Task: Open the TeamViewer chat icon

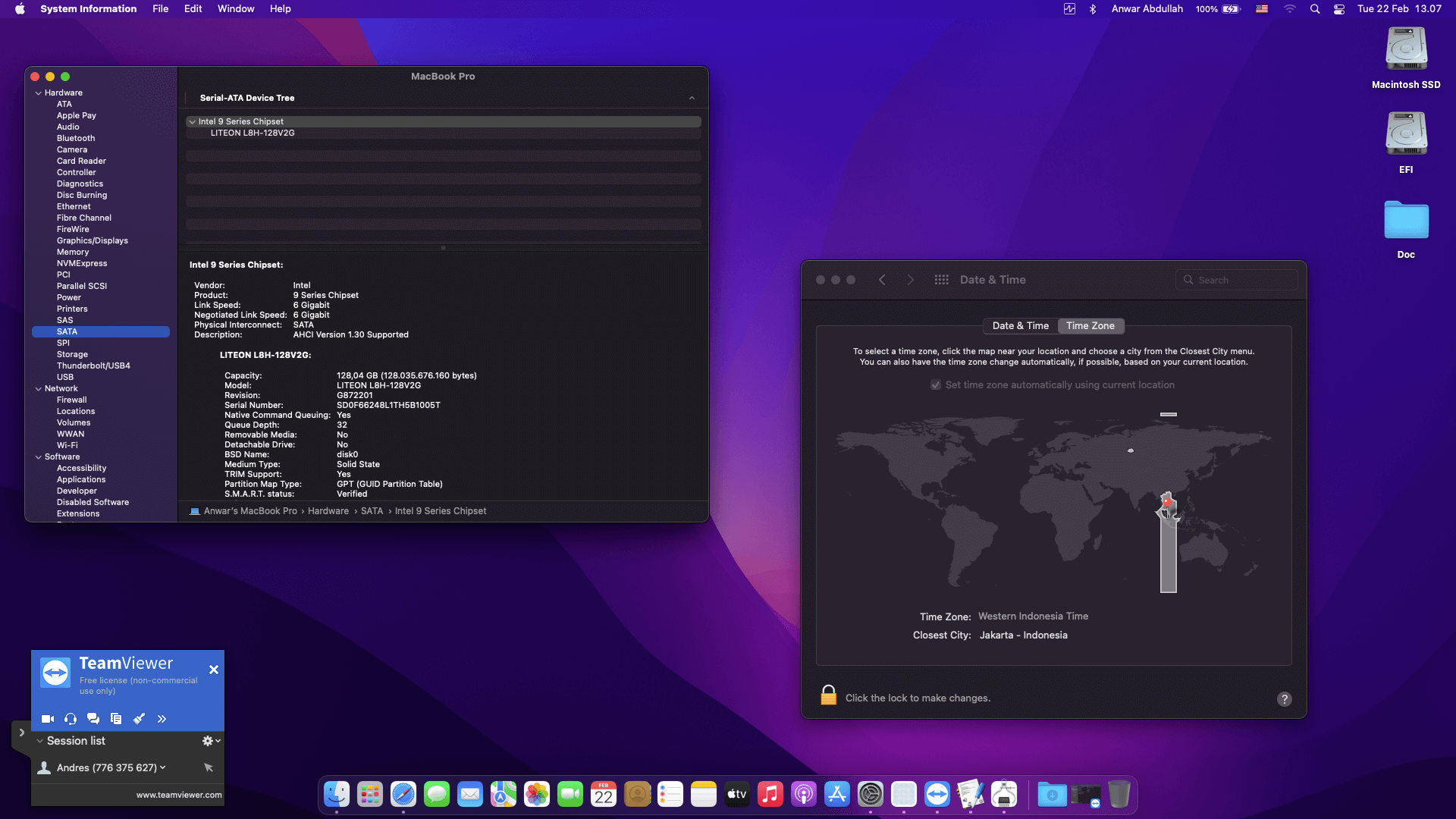Action: click(x=93, y=719)
